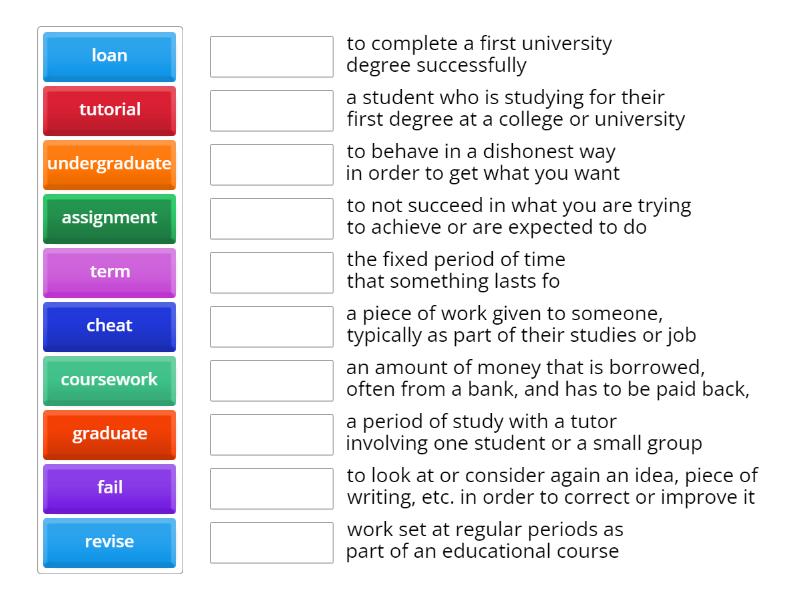Select the blank box beside 'to look at or consider again'
The height and width of the screenshot is (600, 800).
[x=272, y=489]
